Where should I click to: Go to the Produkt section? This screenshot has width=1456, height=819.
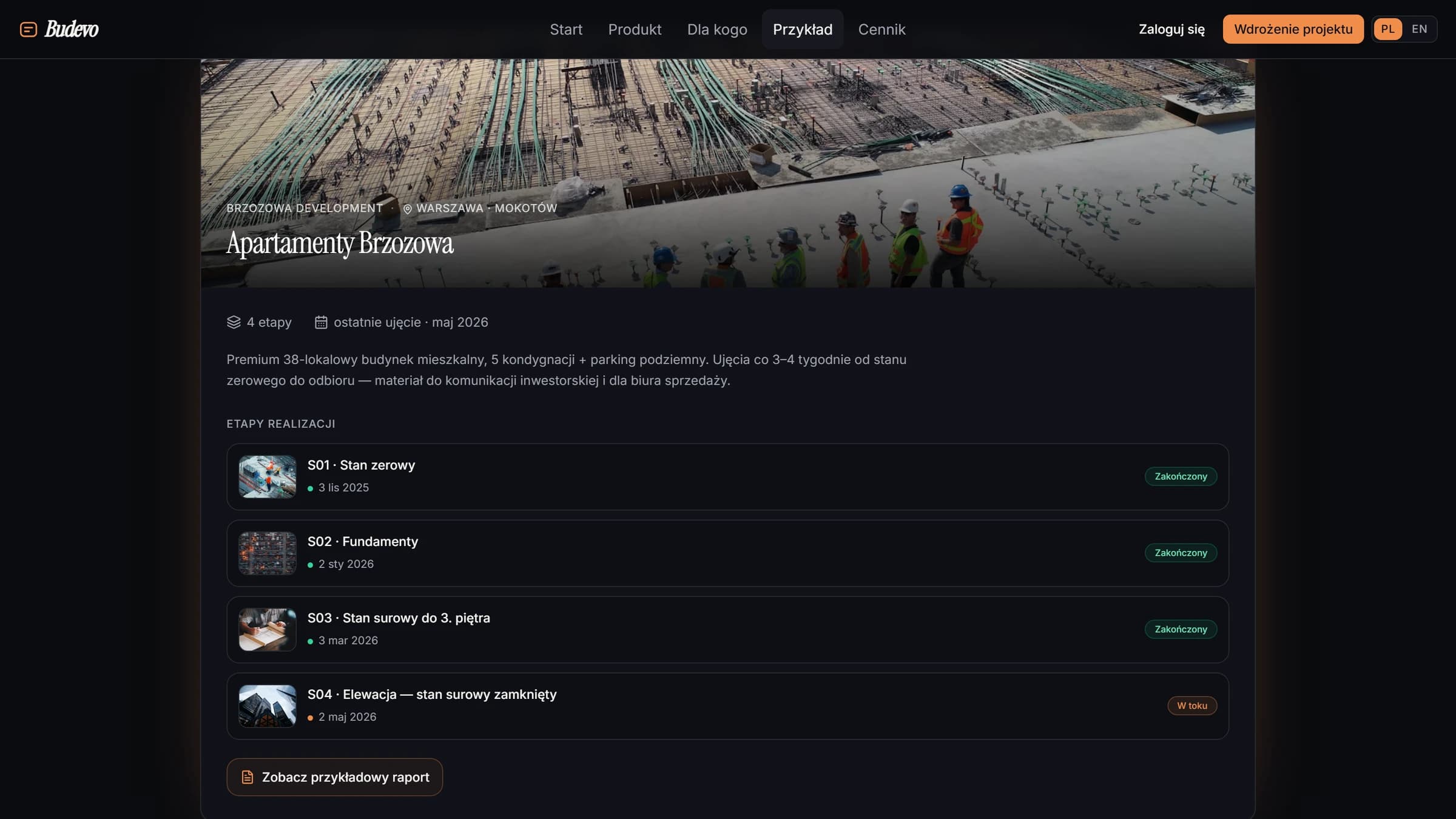click(x=635, y=29)
